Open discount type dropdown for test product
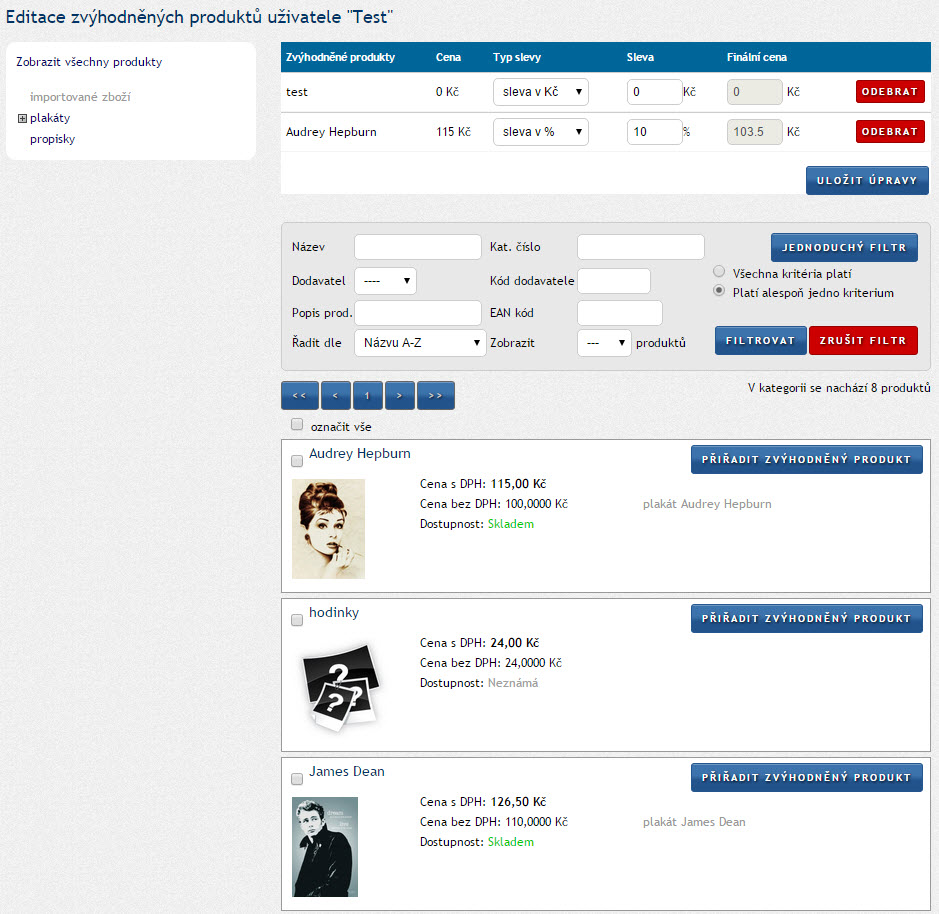Viewport: 939px width, 914px height. (540, 93)
